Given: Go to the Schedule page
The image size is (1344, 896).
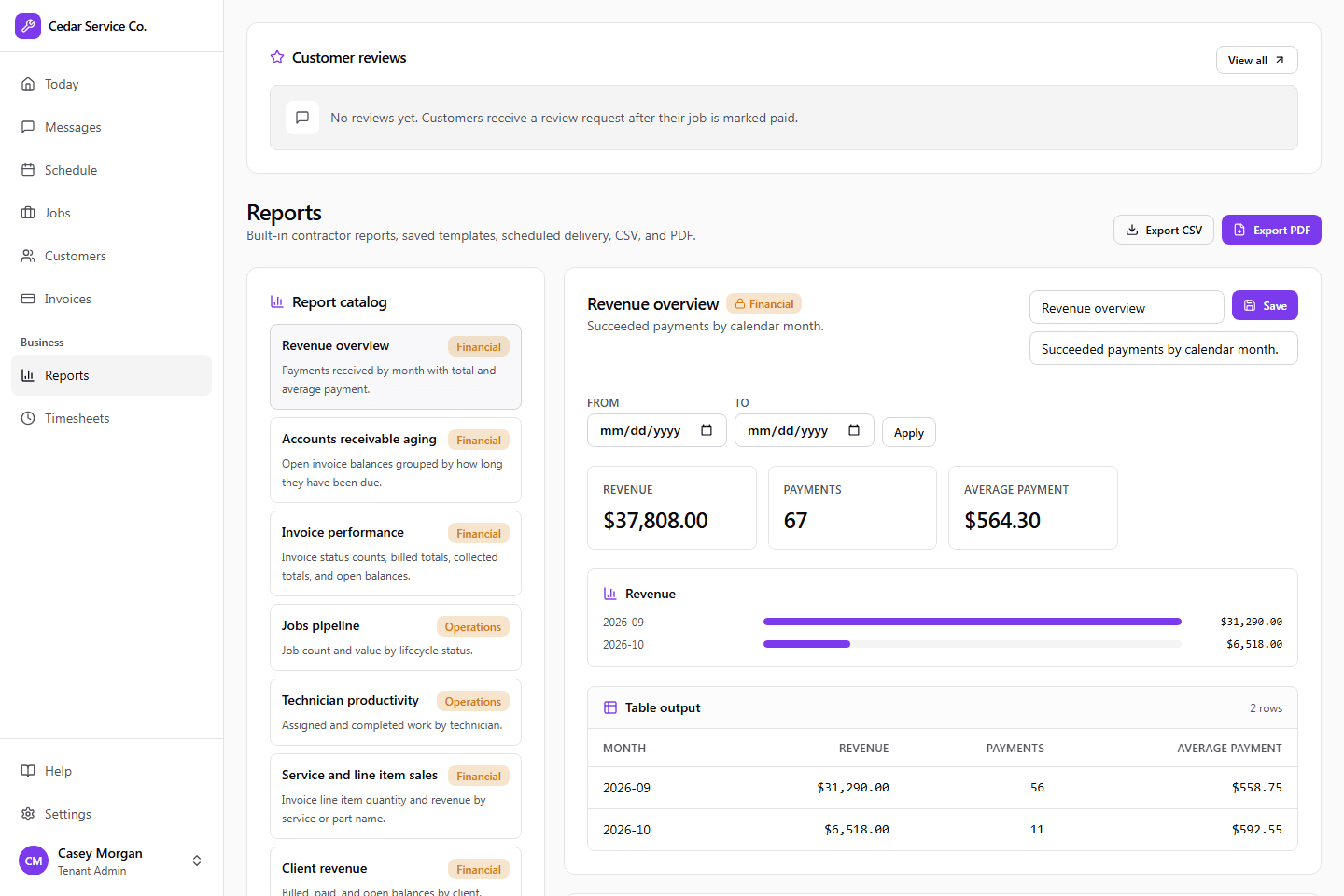Looking at the screenshot, I should [112, 170].
